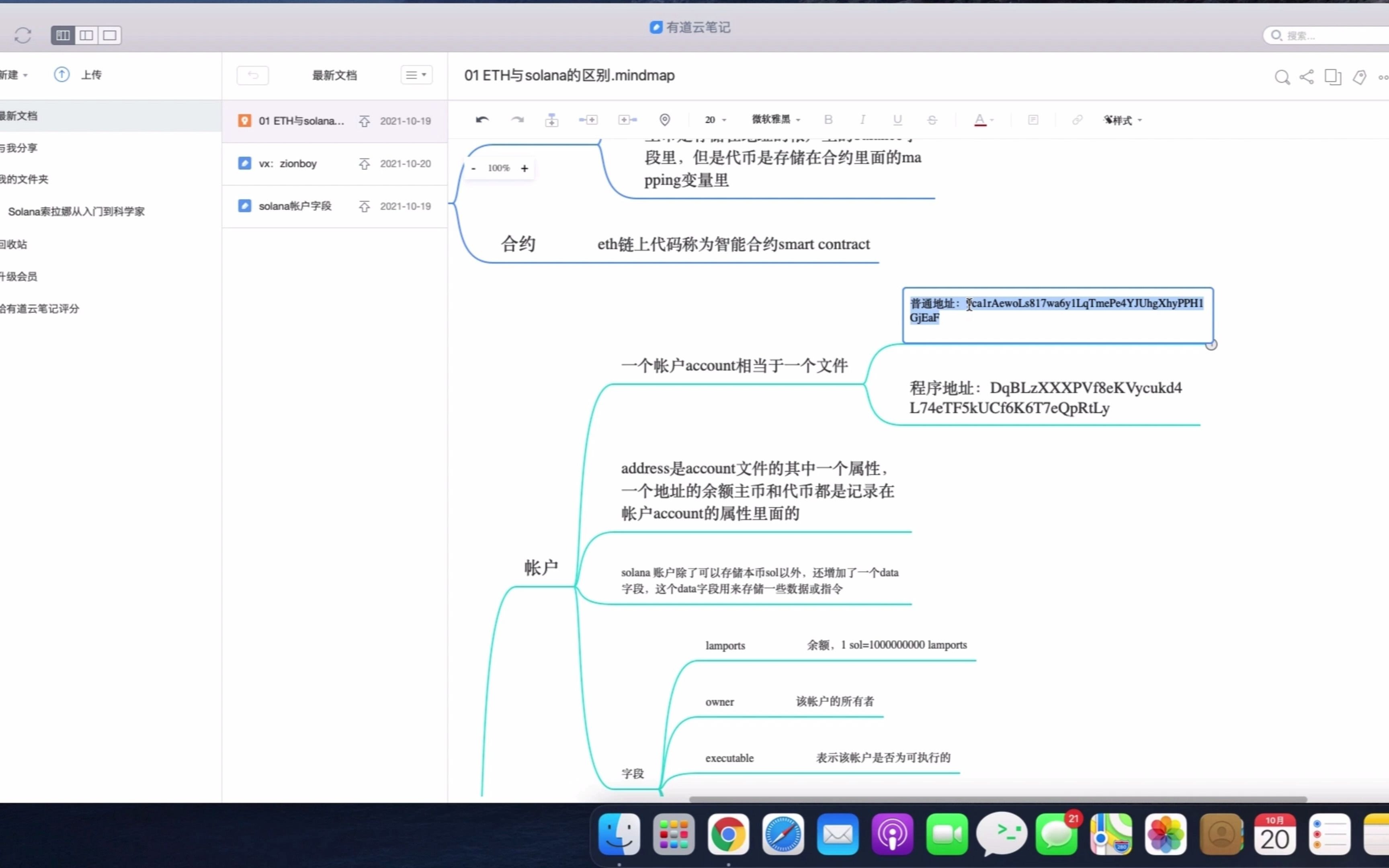The width and height of the screenshot is (1389, 868).
Task: Open the 新建 dropdown
Action: click(14, 75)
